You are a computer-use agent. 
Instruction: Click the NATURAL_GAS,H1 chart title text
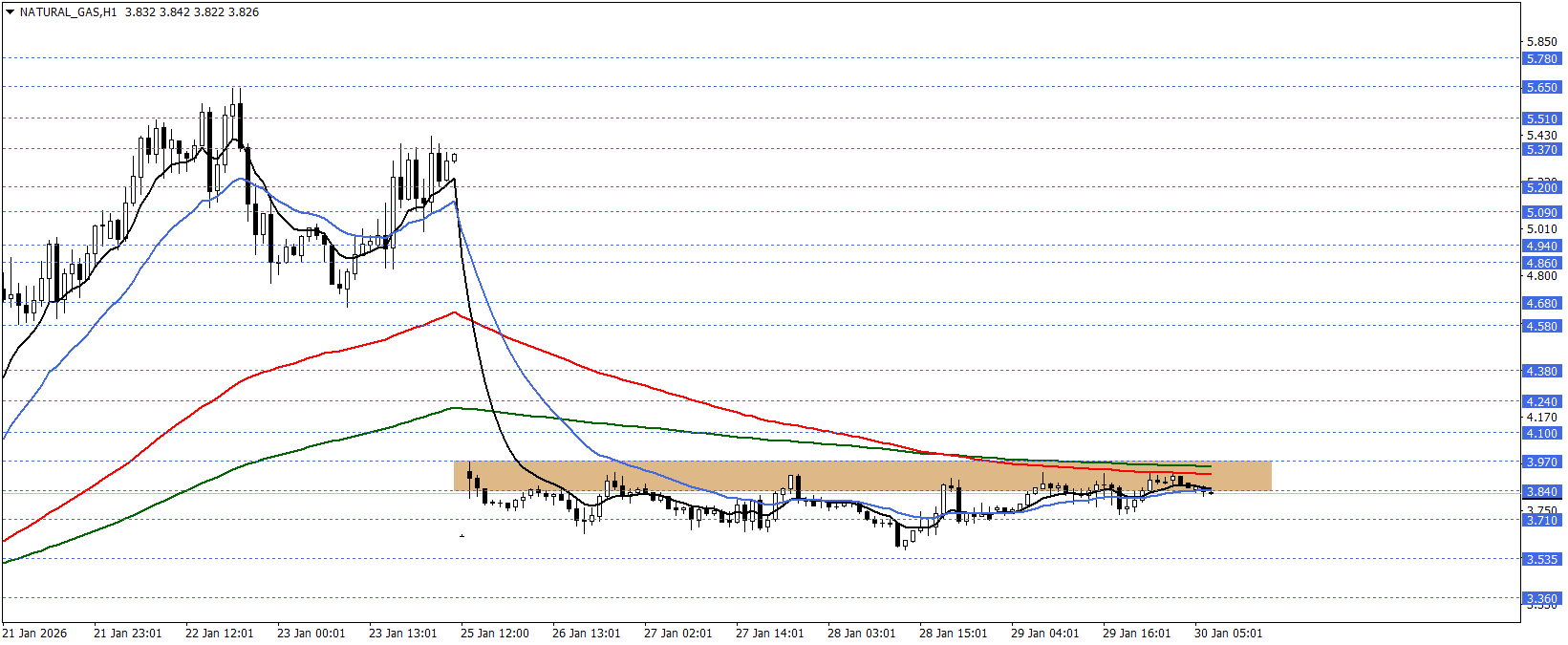[x=68, y=12]
